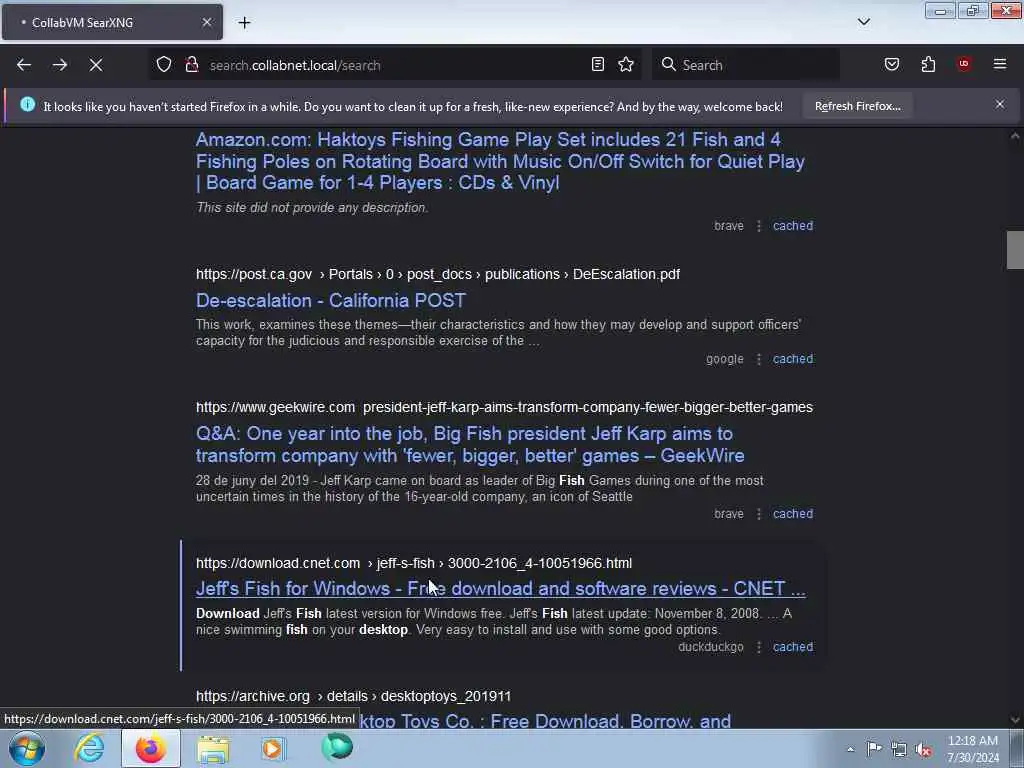This screenshot has height=768, width=1024.
Task: Open the taskbar clock showing 12:18 AM
Action: (973, 749)
